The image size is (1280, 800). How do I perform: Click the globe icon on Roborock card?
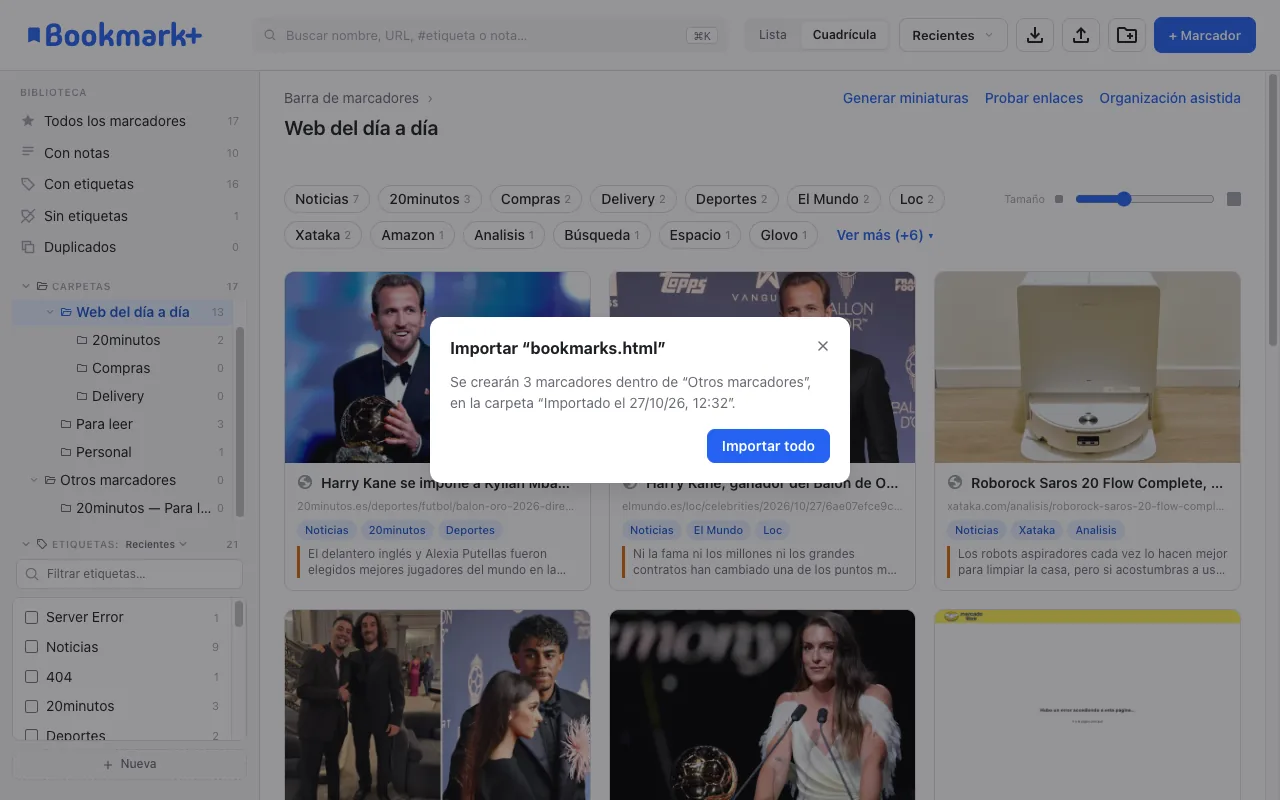tap(955, 483)
